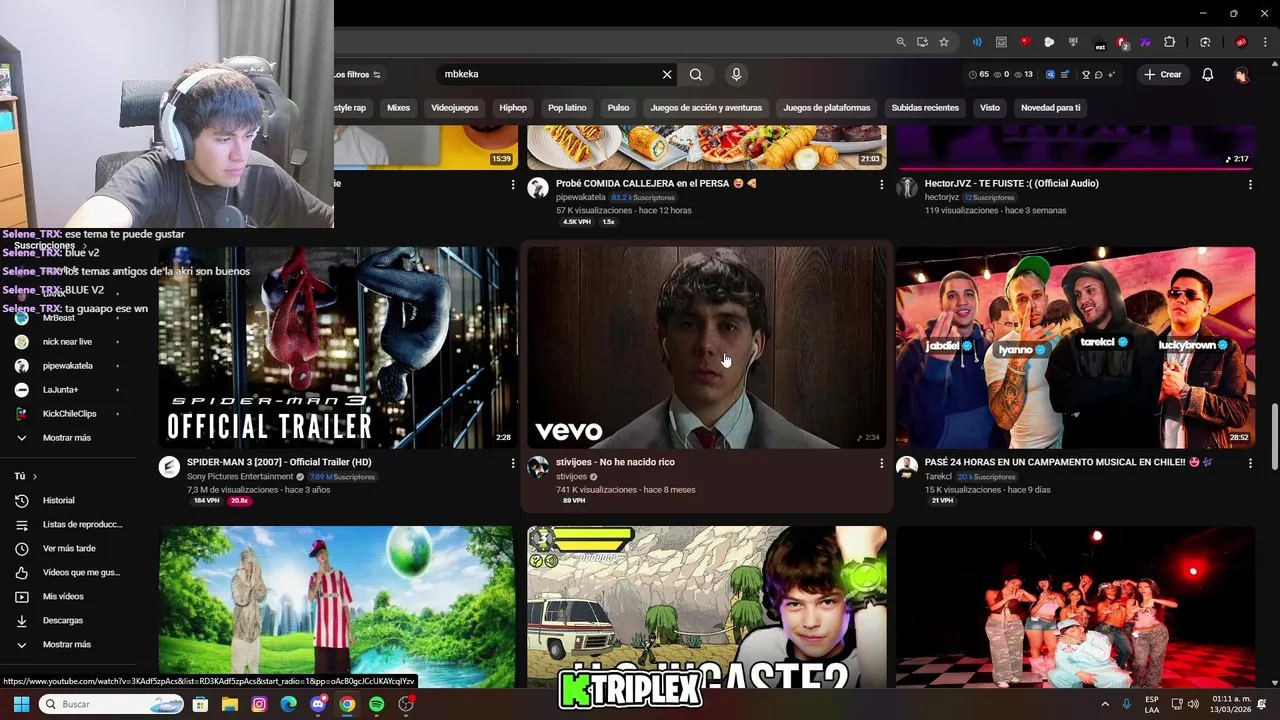Select the Juegos de plataformas chip
The width and height of the screenshot is (1280, 720).
coord(827,107)
